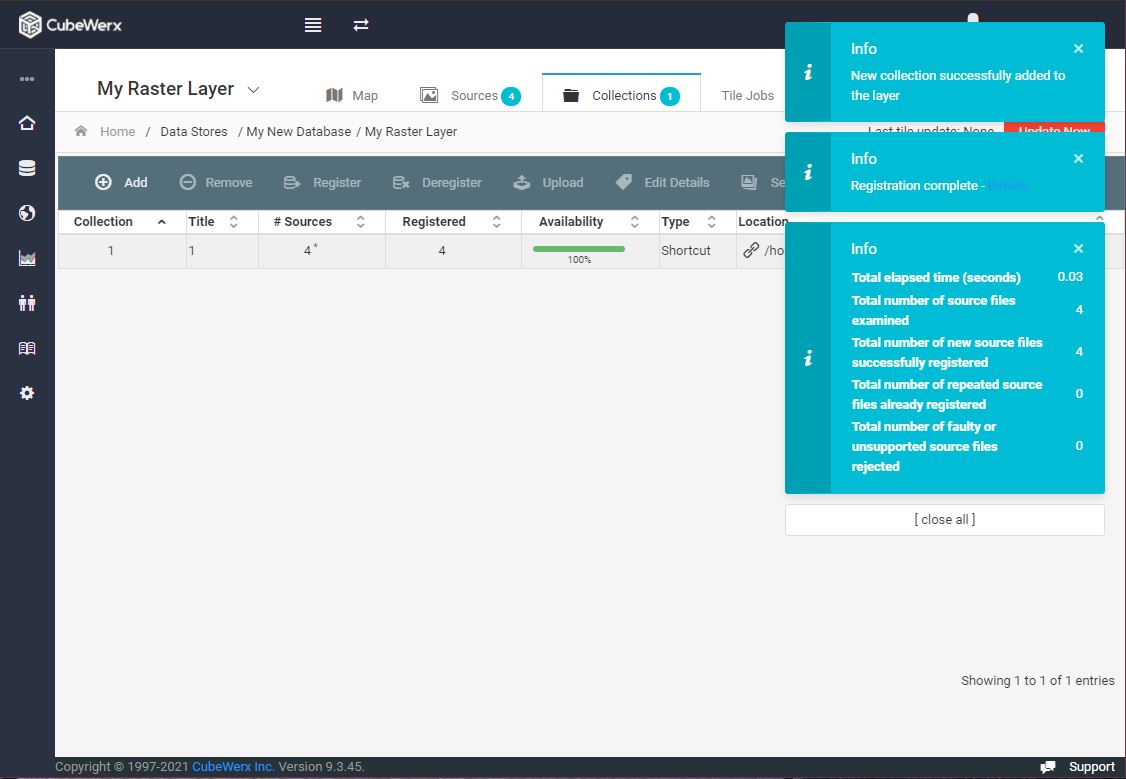
Task: Open the CubeWerx Inc. link in footer
Action: click(233, 767)
